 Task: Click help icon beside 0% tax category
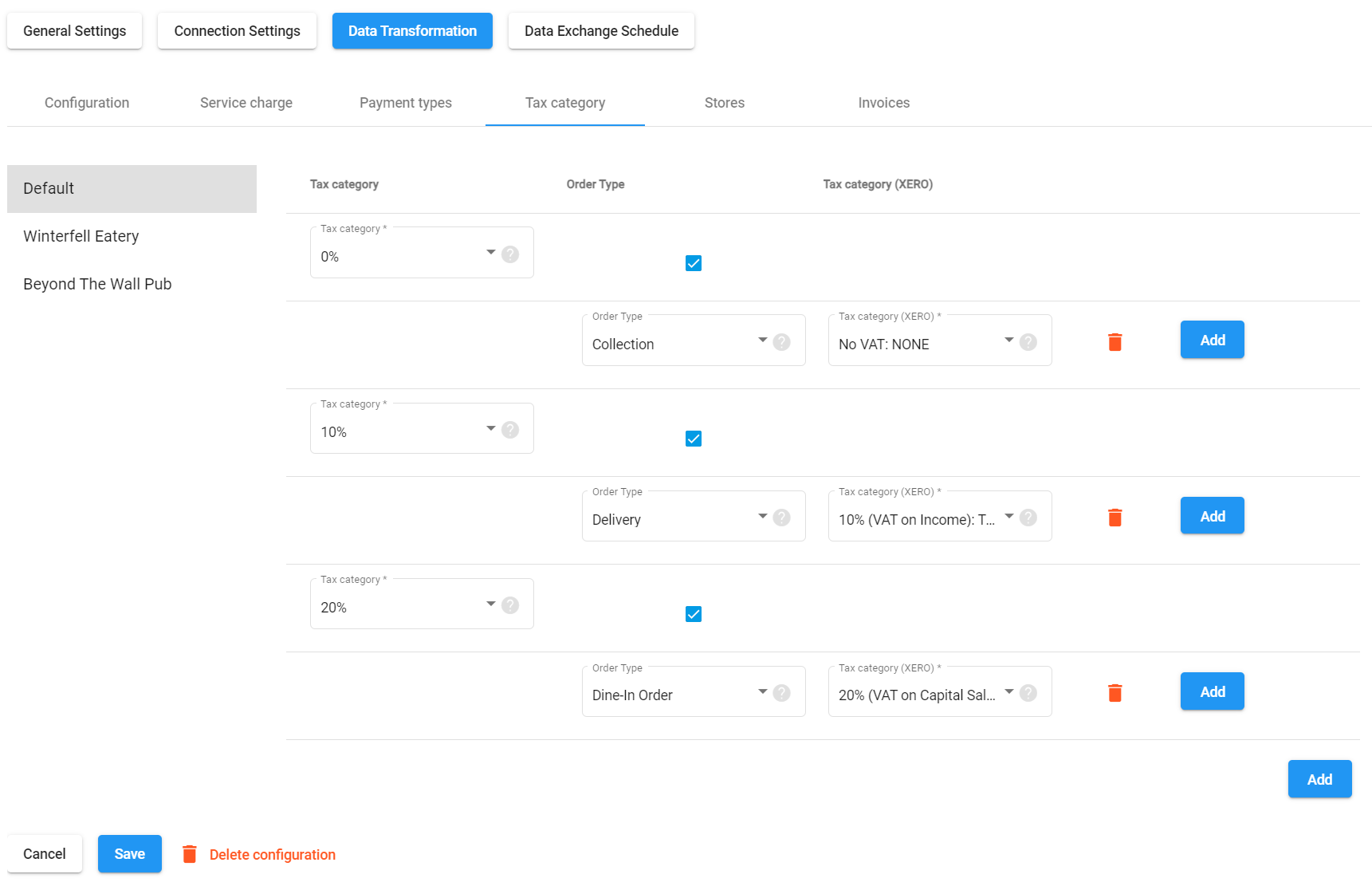tap(510, 254)
